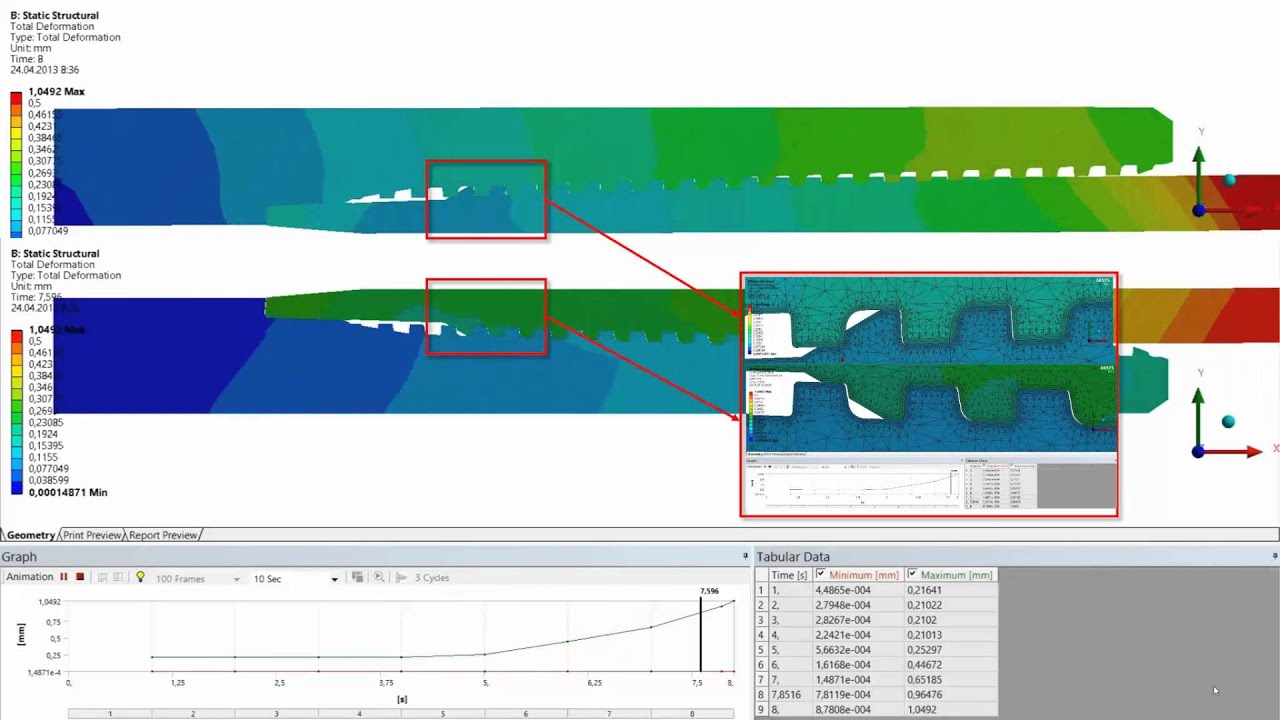
Task: Click the 3 Cycles flag control
Action: point(423,577)
